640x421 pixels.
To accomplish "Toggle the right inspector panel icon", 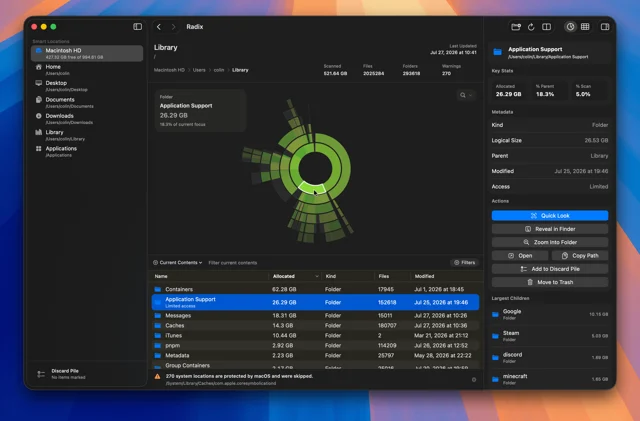I will (605, 27).
